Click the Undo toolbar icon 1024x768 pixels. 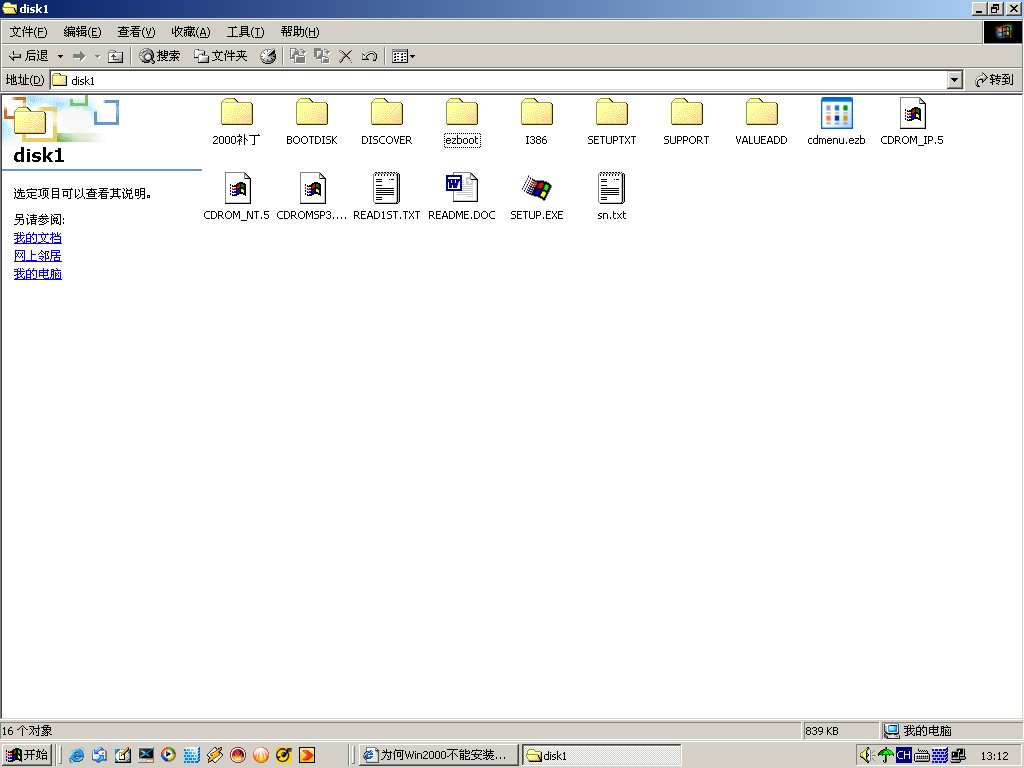(x=369, y=56)
